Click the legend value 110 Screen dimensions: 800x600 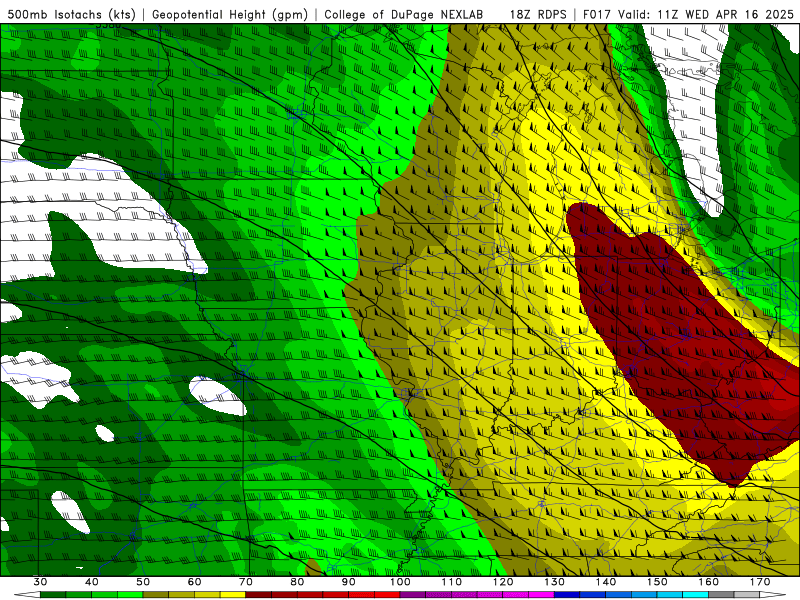pos(452,582)
